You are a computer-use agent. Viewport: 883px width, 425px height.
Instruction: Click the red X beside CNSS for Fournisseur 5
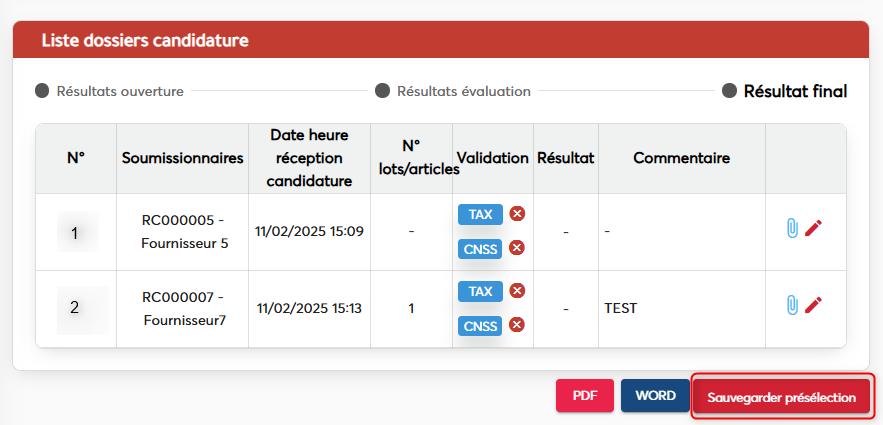click(x=517, y=247)
